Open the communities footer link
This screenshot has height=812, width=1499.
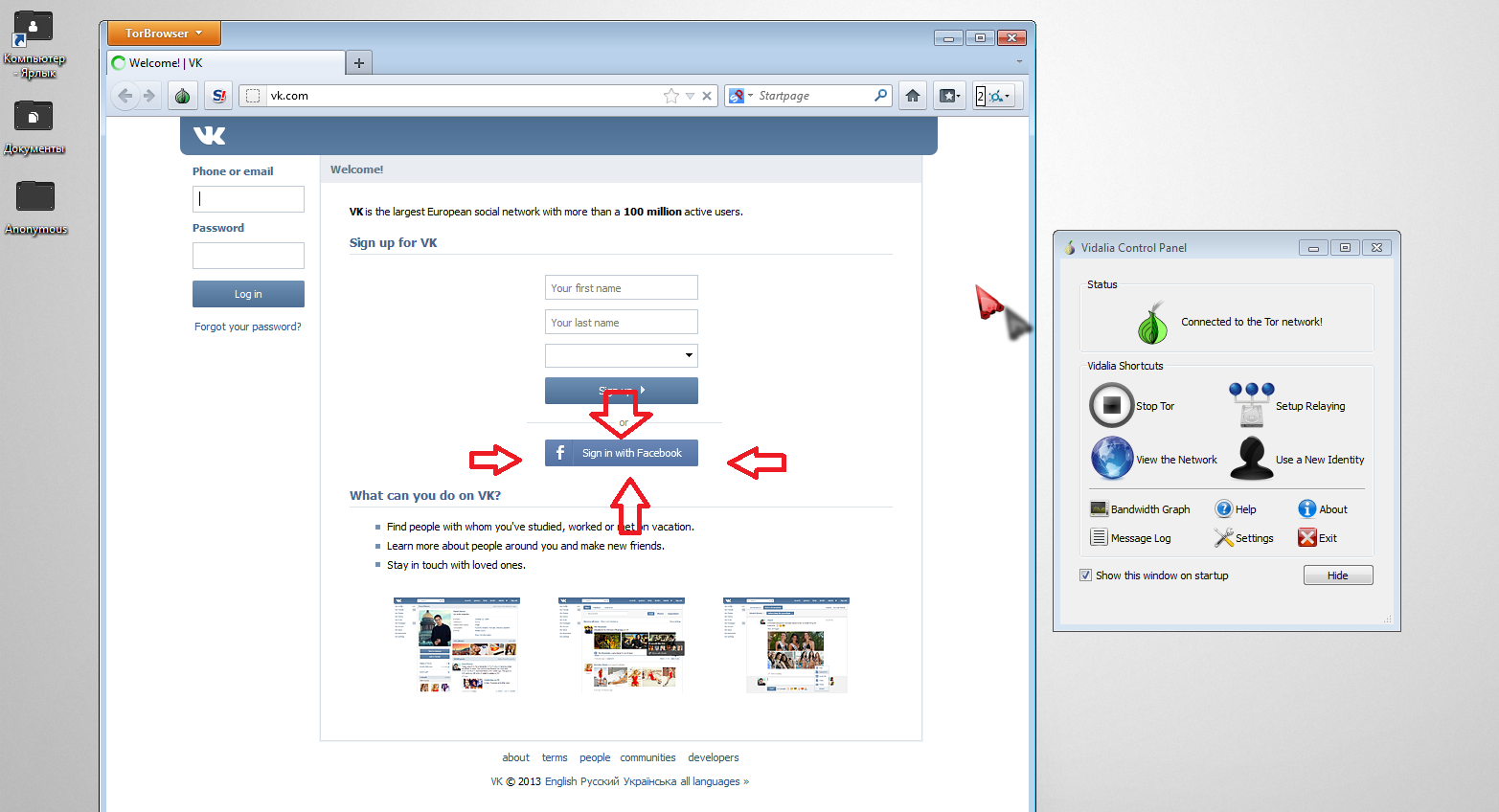coord(647,757)
